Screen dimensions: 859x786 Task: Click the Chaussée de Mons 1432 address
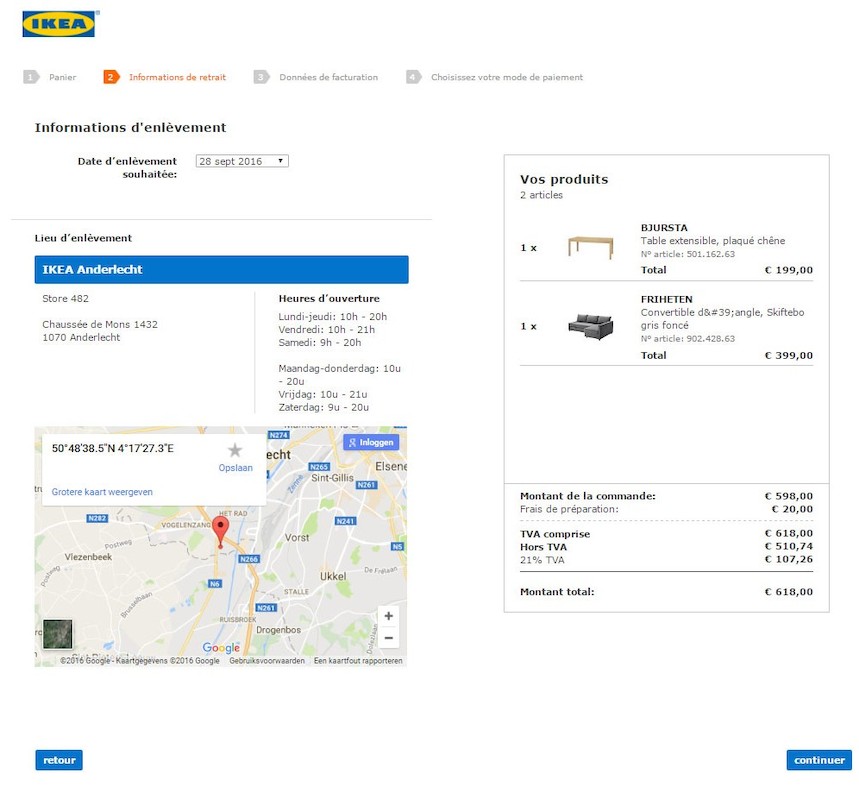pos(100,324)
